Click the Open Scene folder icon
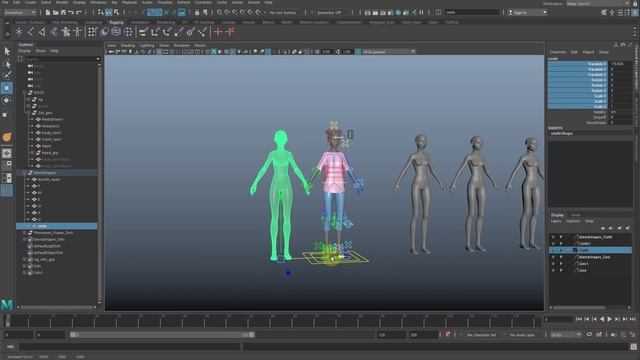The image size is (640, 360). (x=56, y=13)
